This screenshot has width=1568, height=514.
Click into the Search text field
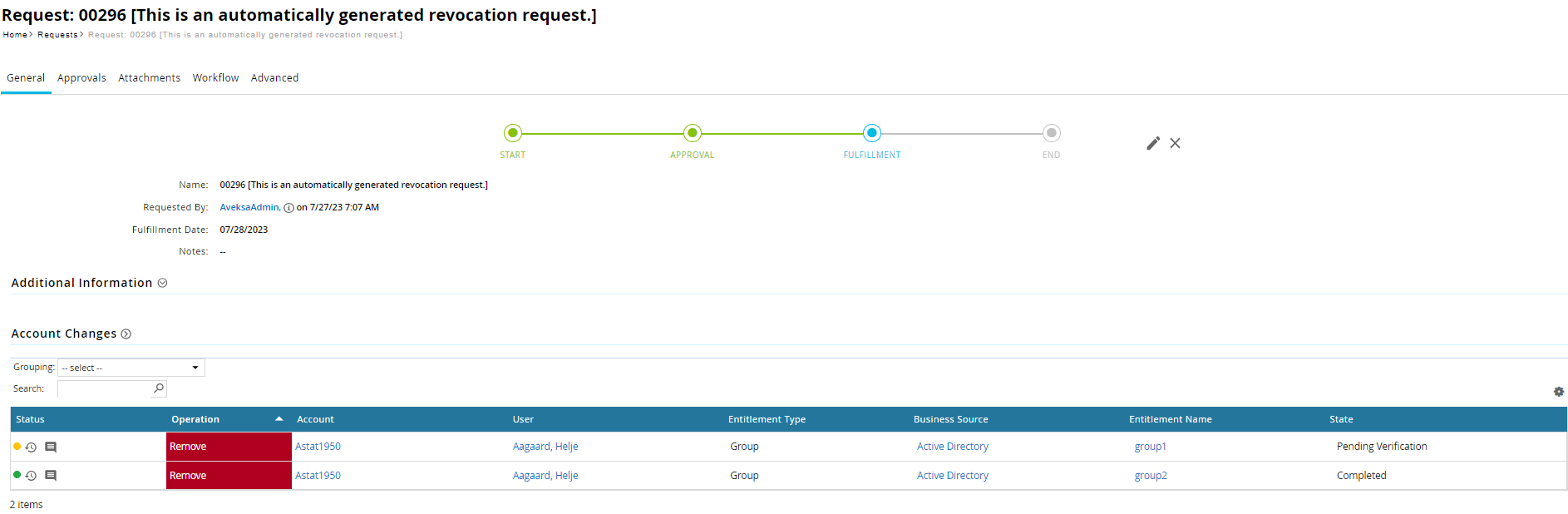(104, 388)
